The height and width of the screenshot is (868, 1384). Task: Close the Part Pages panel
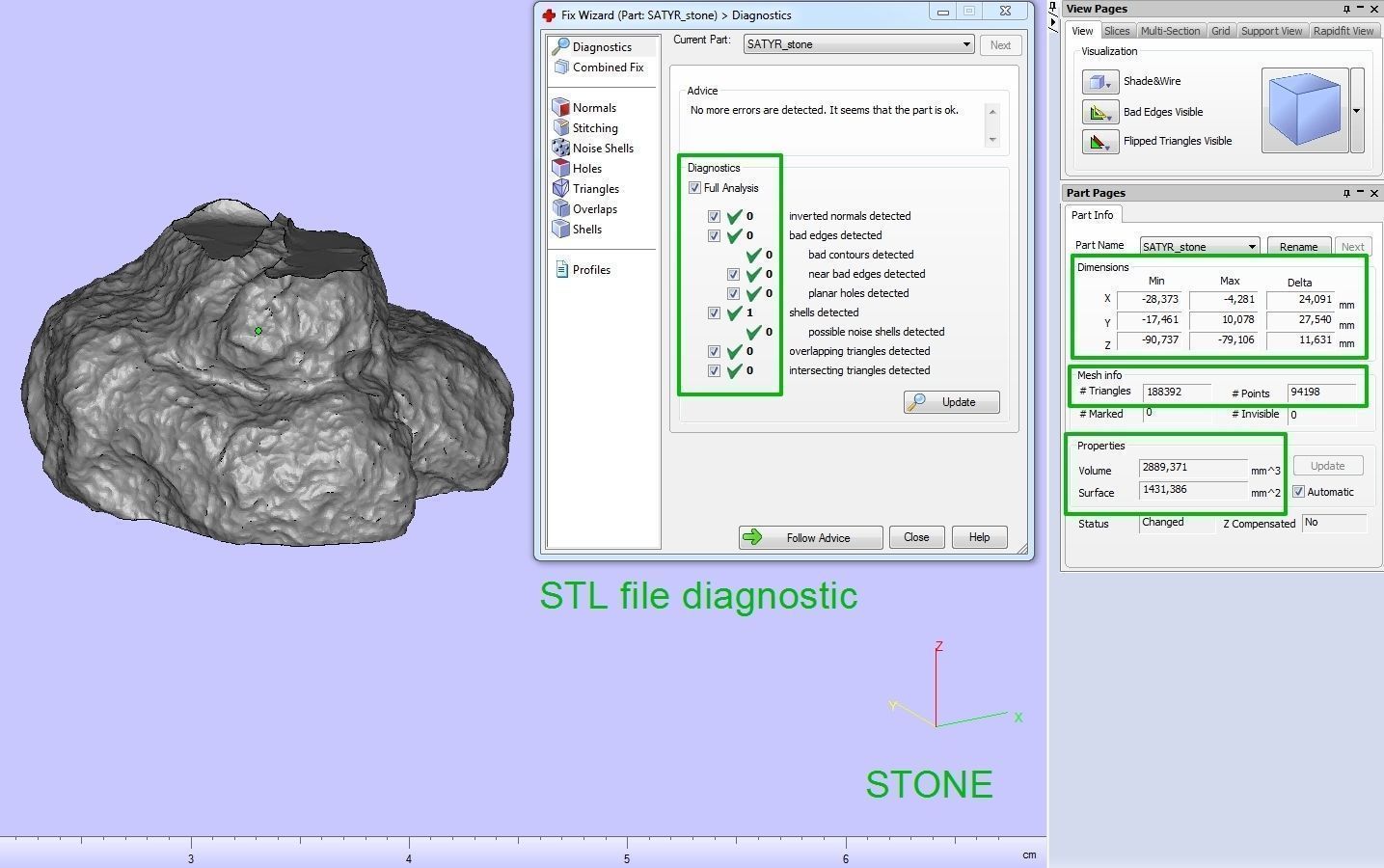(x=1373, y=193)
